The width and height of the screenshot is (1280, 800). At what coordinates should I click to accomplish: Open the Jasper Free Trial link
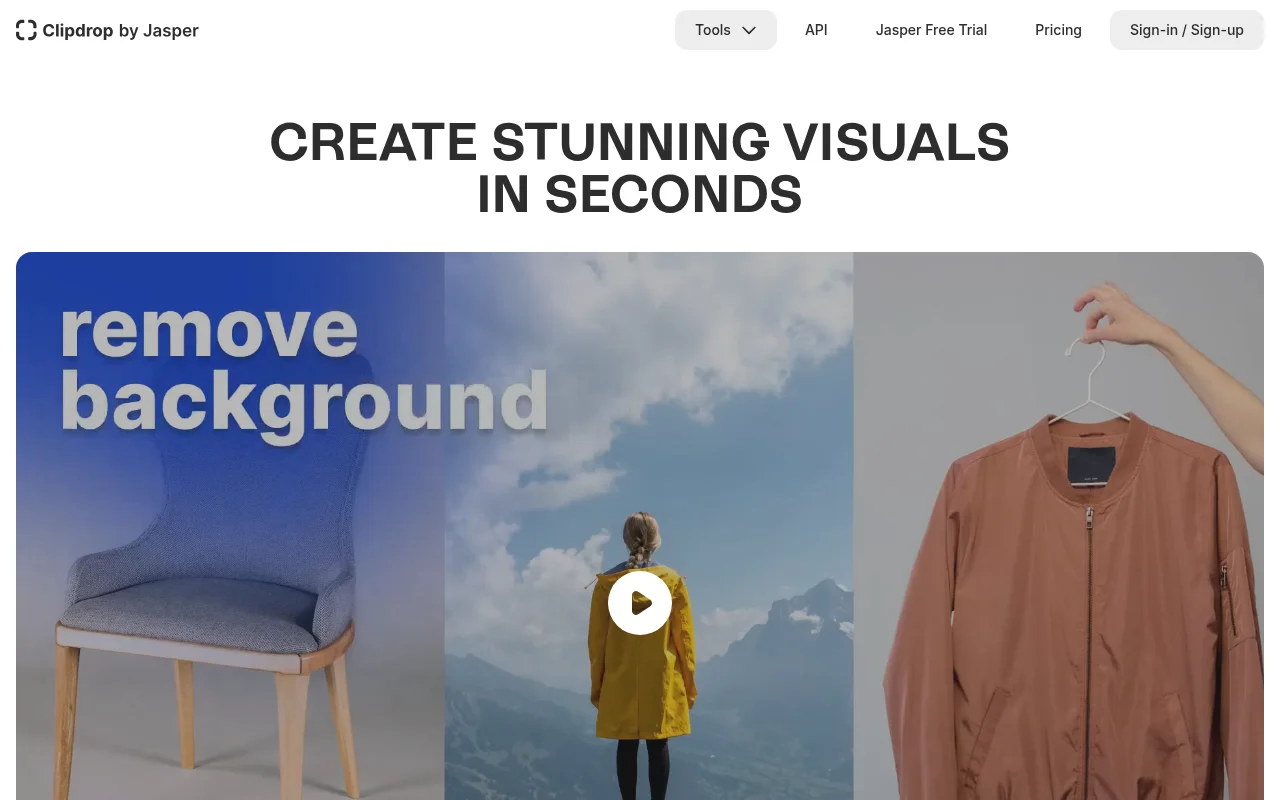pos(931,30)
